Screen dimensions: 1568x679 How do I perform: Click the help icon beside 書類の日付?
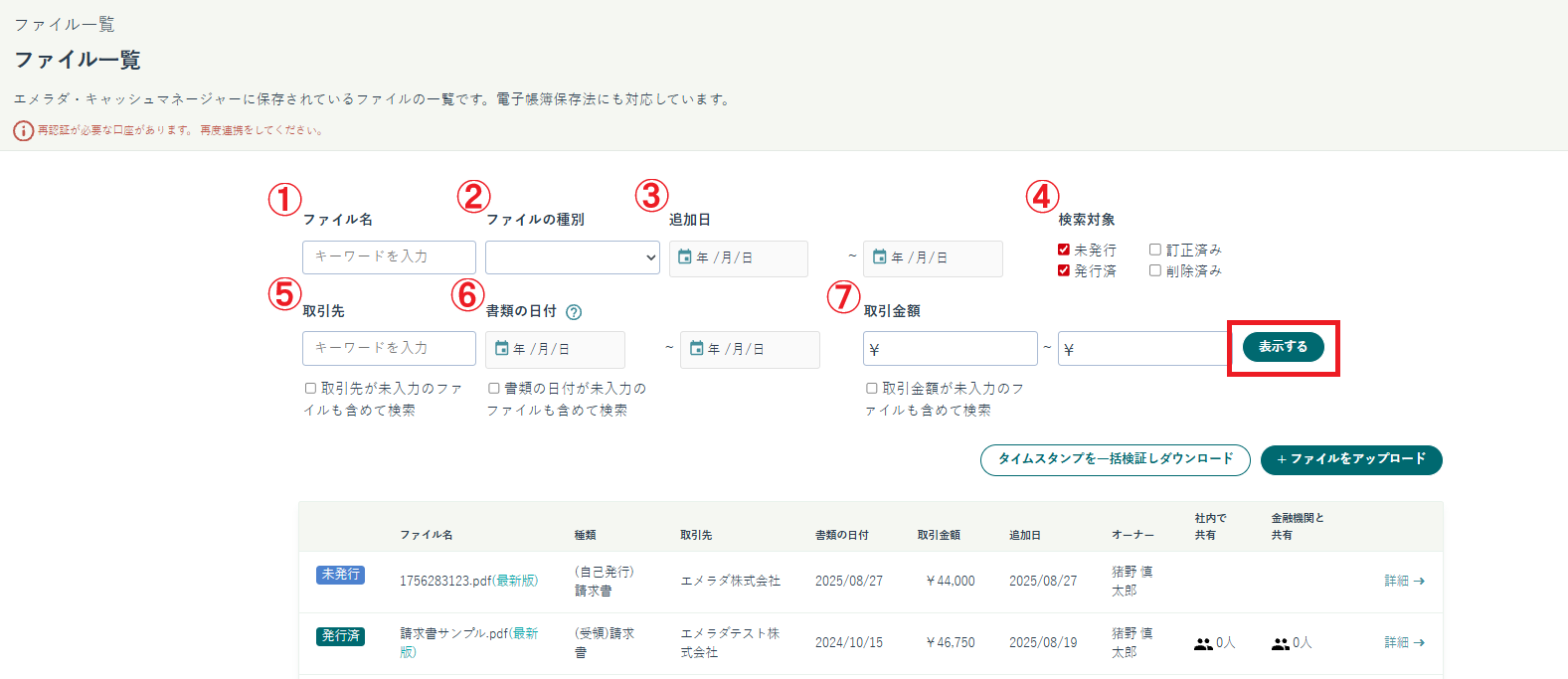point(574,312)
